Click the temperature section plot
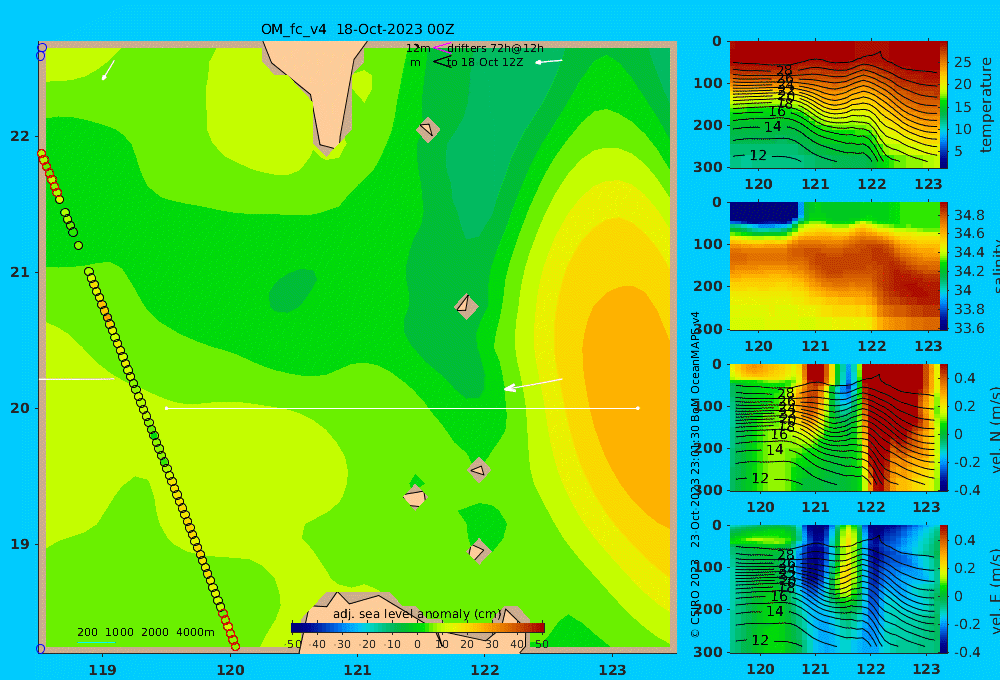 point(834,105)
